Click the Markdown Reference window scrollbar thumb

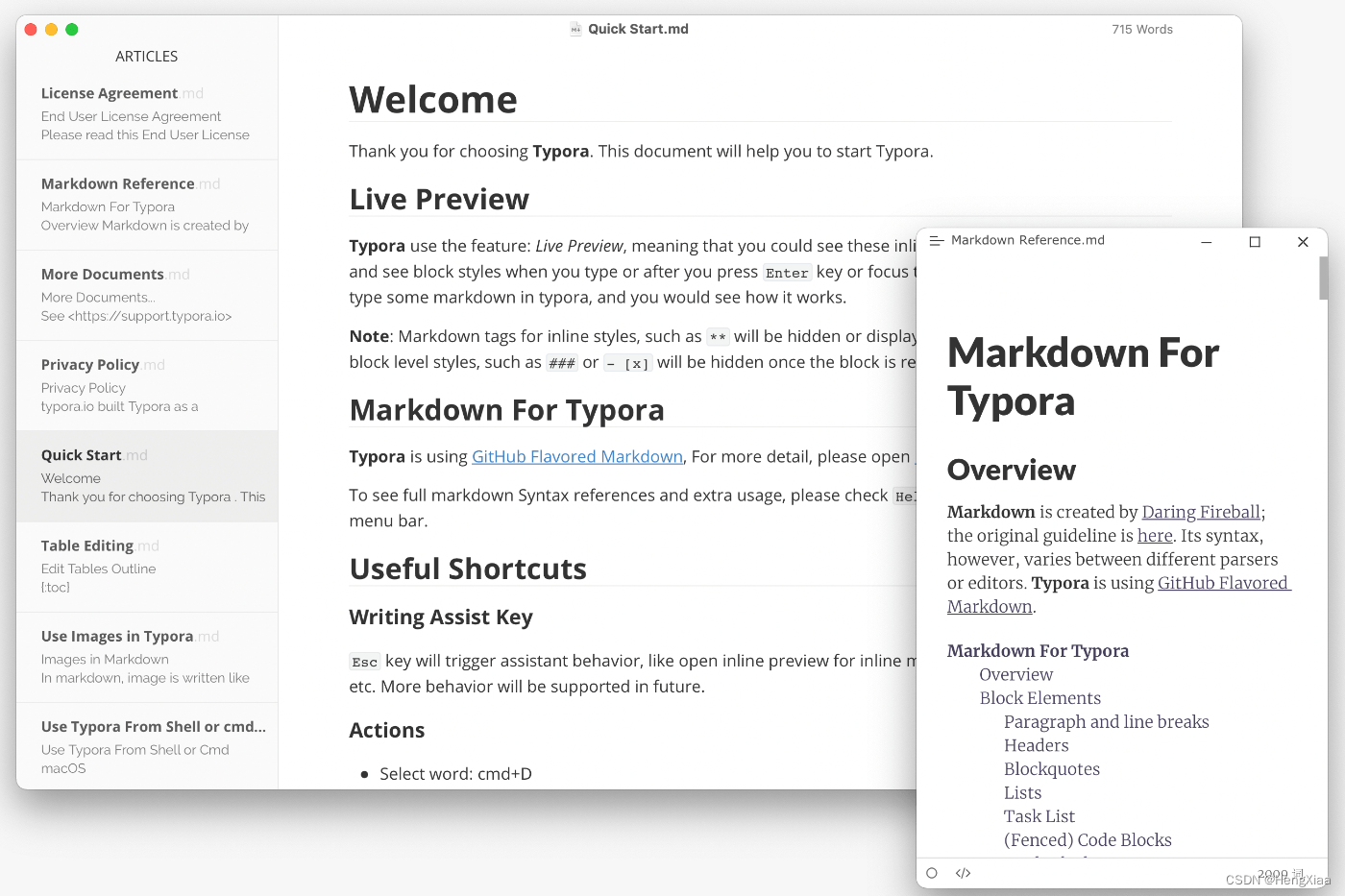pos(1323,278)
